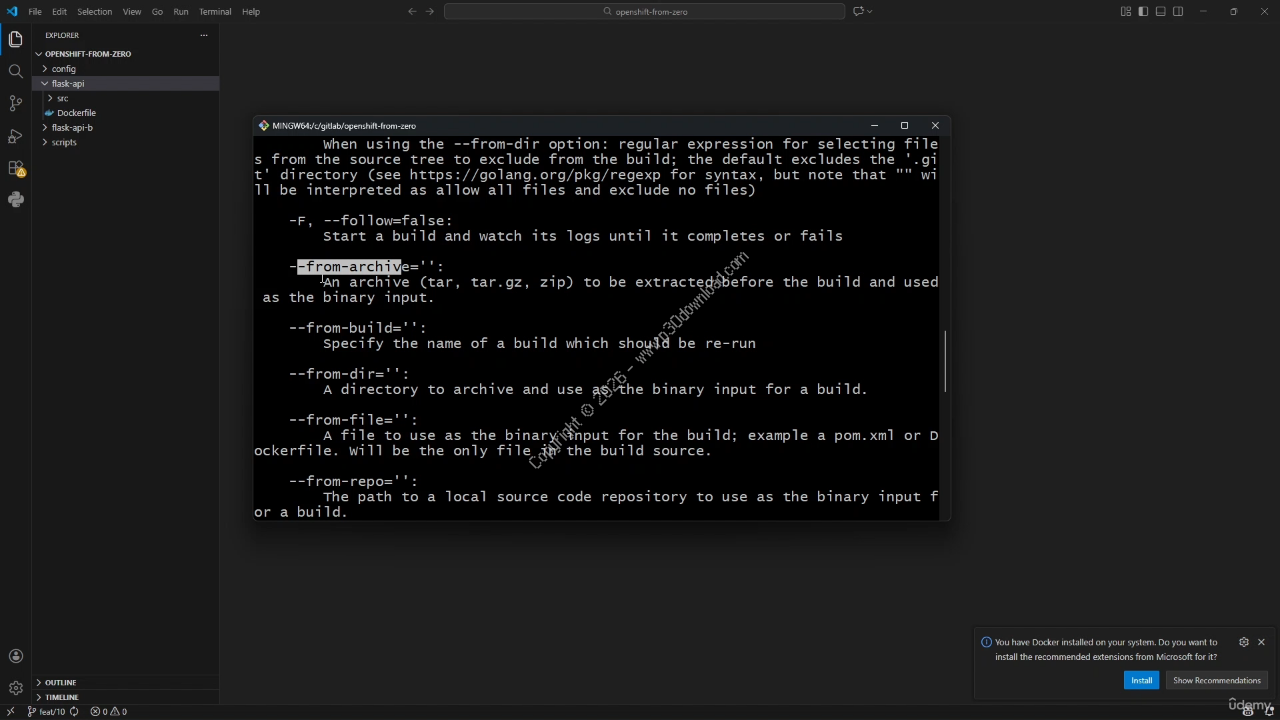Toggle the secondary side bar layout button
The image size is (1280, 720).
tap(1178, 12)
